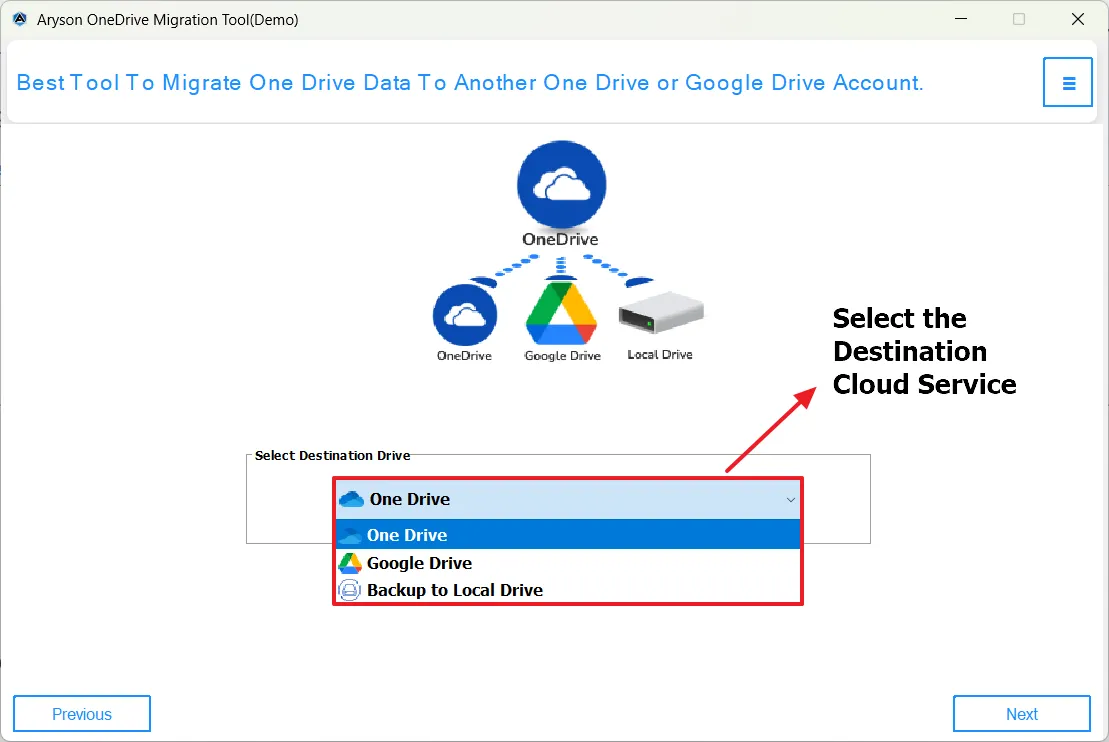Click the large OneDrive source cloud icon
Viewport: 1109px width, 742px height.
561,185
